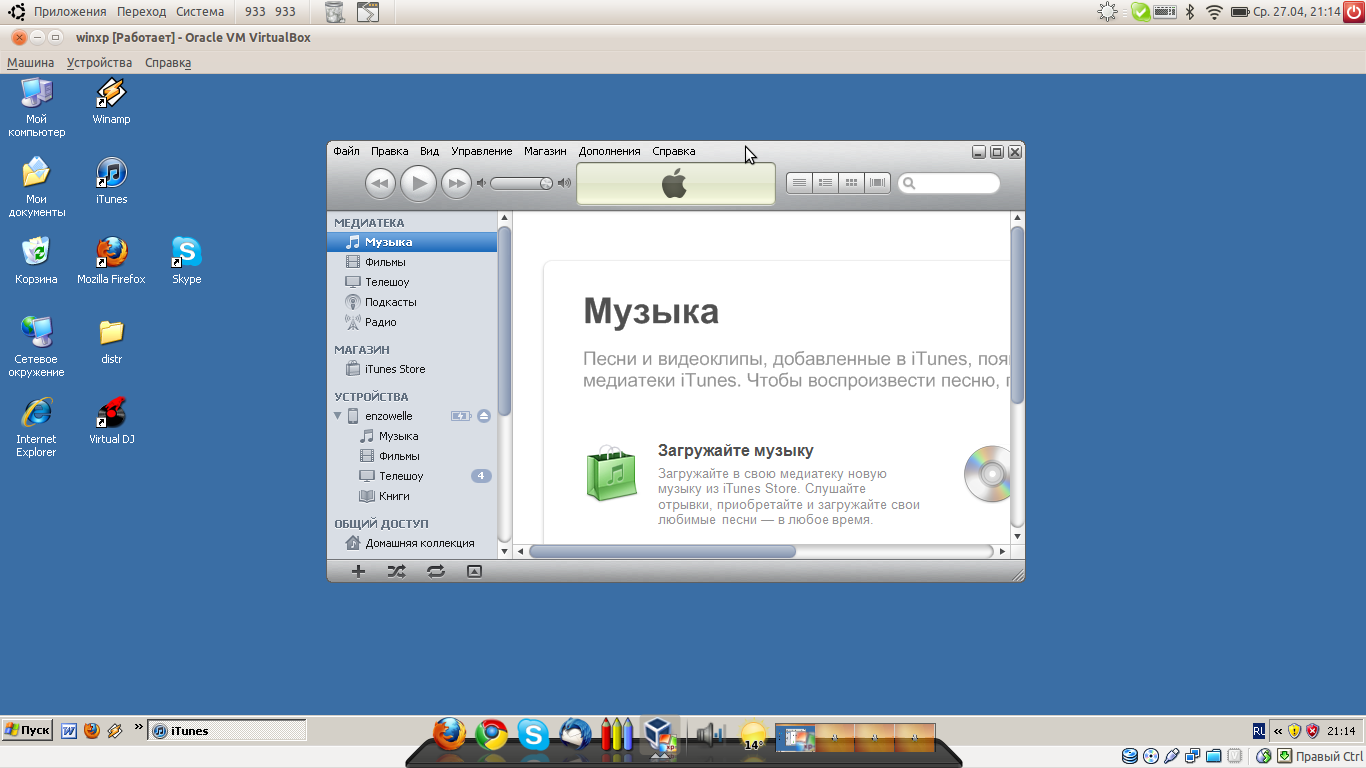Skip back with the rewind button

[x=380, y=183]
